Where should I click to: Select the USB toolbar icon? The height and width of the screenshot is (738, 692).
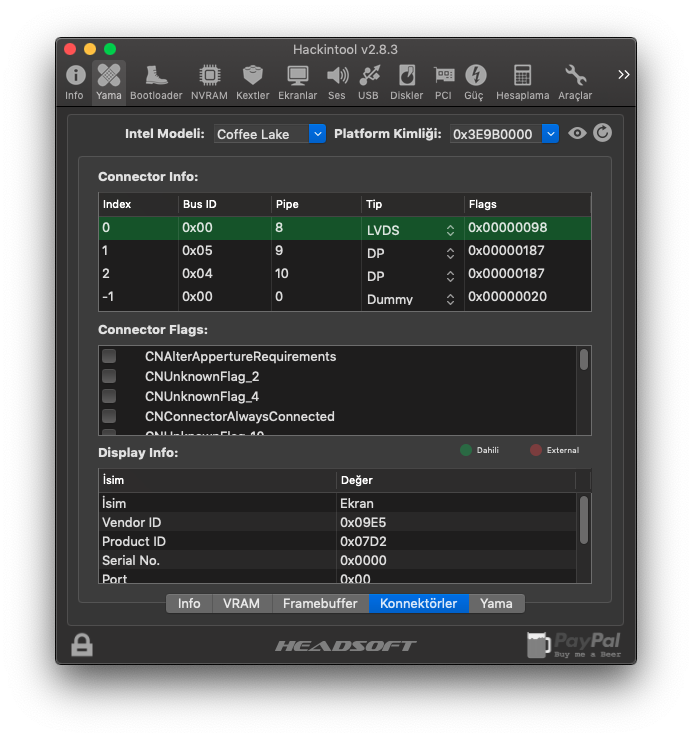368,81
